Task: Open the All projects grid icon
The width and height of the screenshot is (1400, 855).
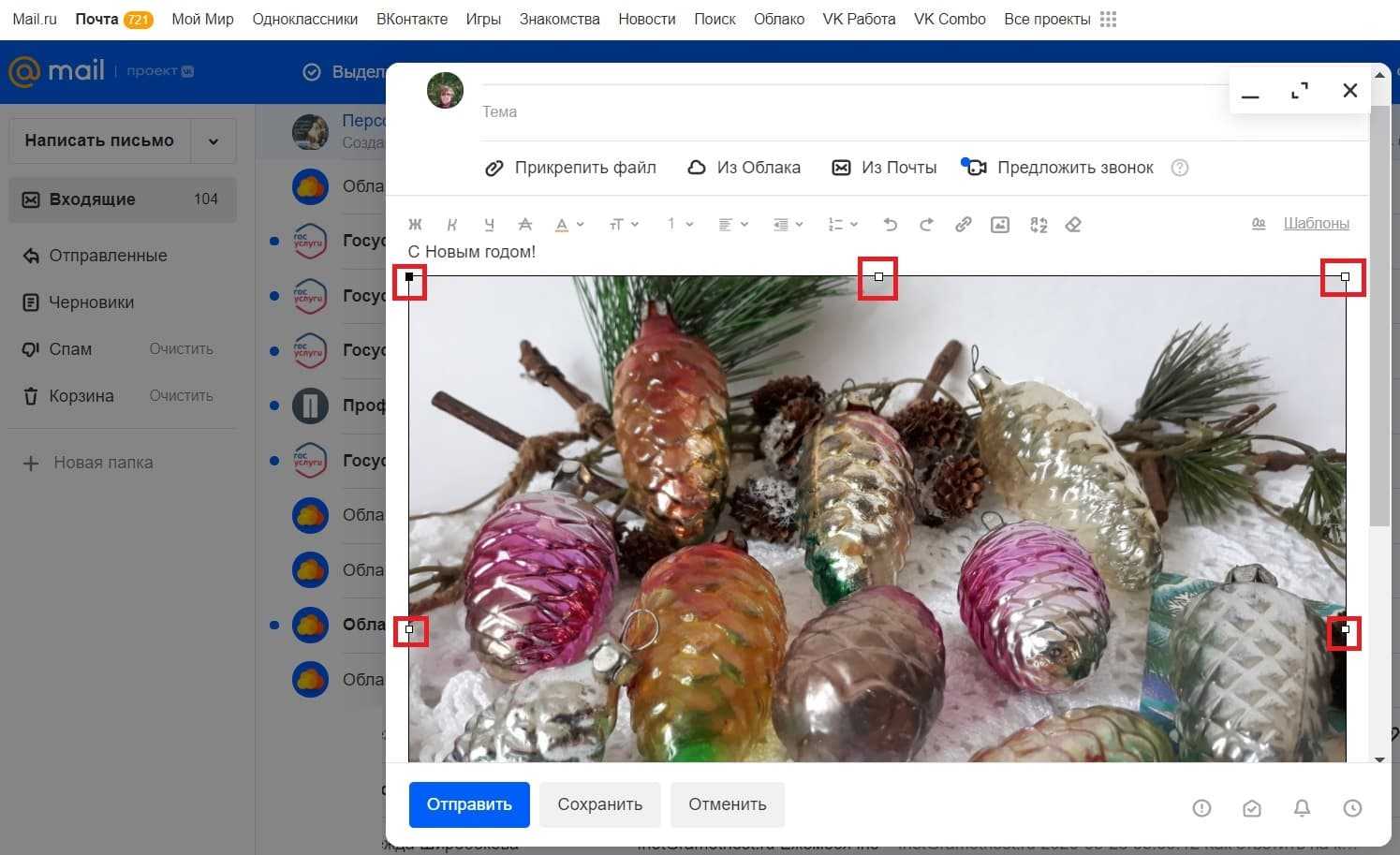Action: 1108,20
